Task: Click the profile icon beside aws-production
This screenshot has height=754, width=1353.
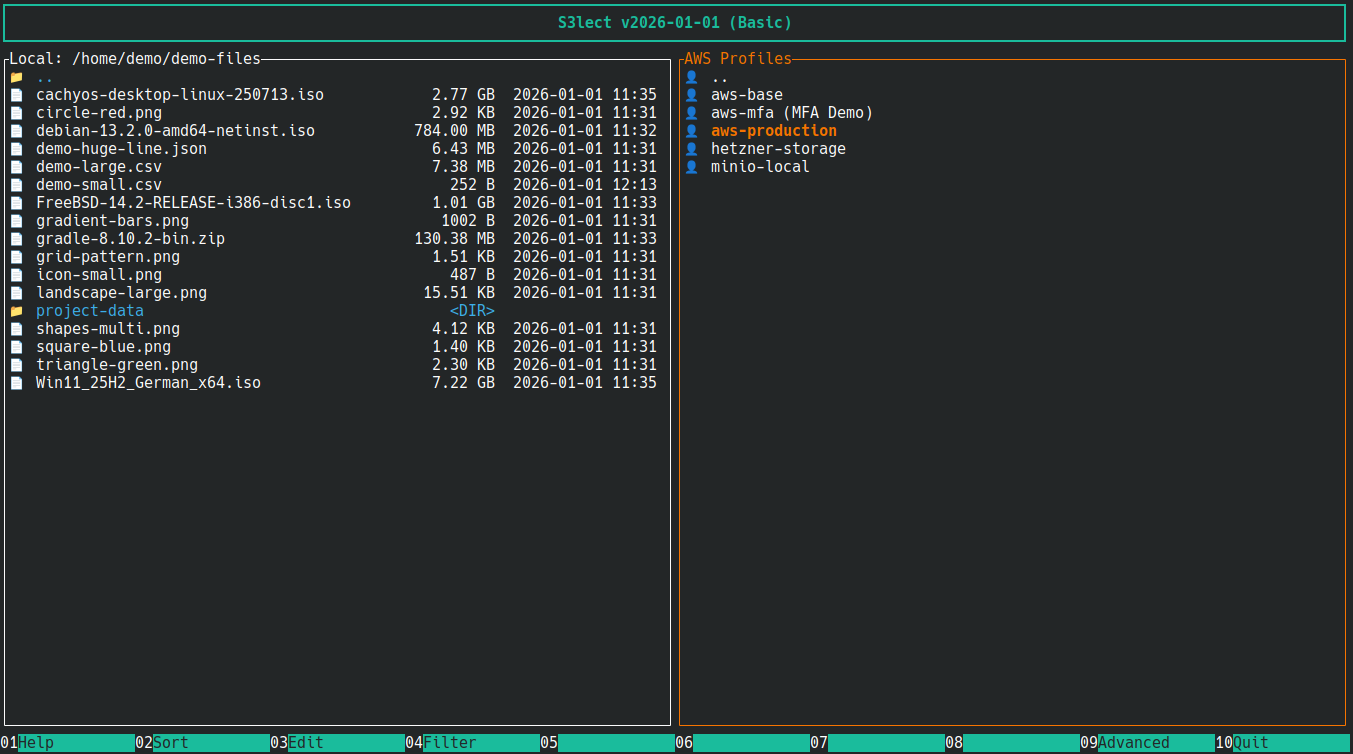Action: click(691, 130)
